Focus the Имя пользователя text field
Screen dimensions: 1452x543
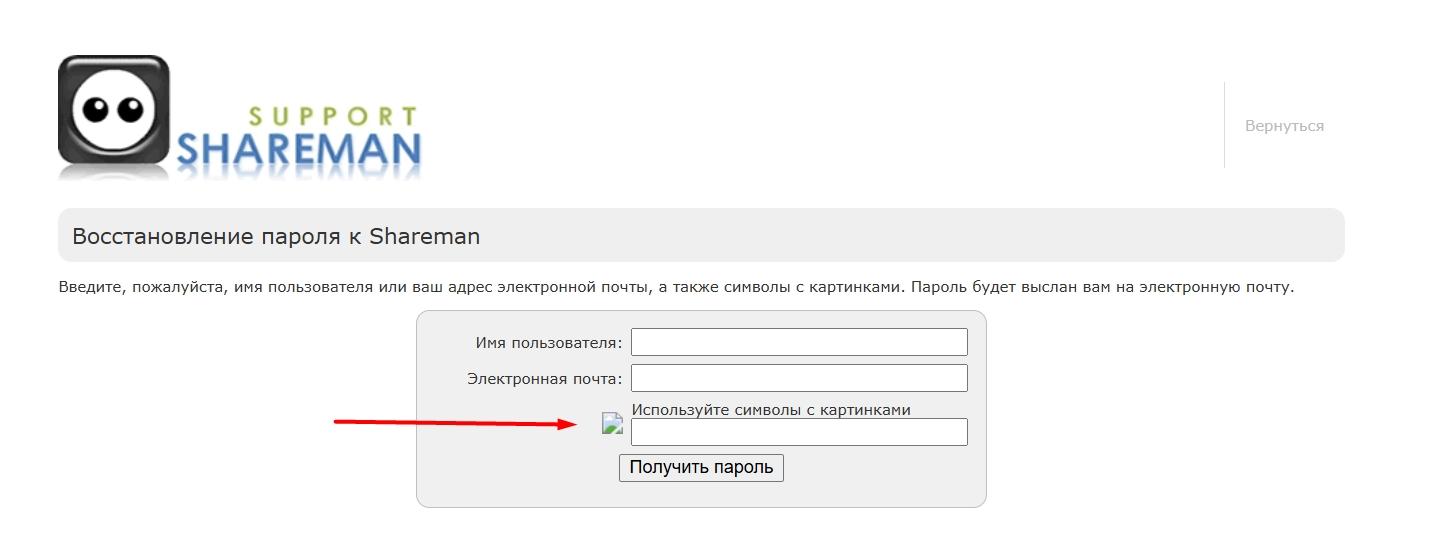[x=799, y=342]
